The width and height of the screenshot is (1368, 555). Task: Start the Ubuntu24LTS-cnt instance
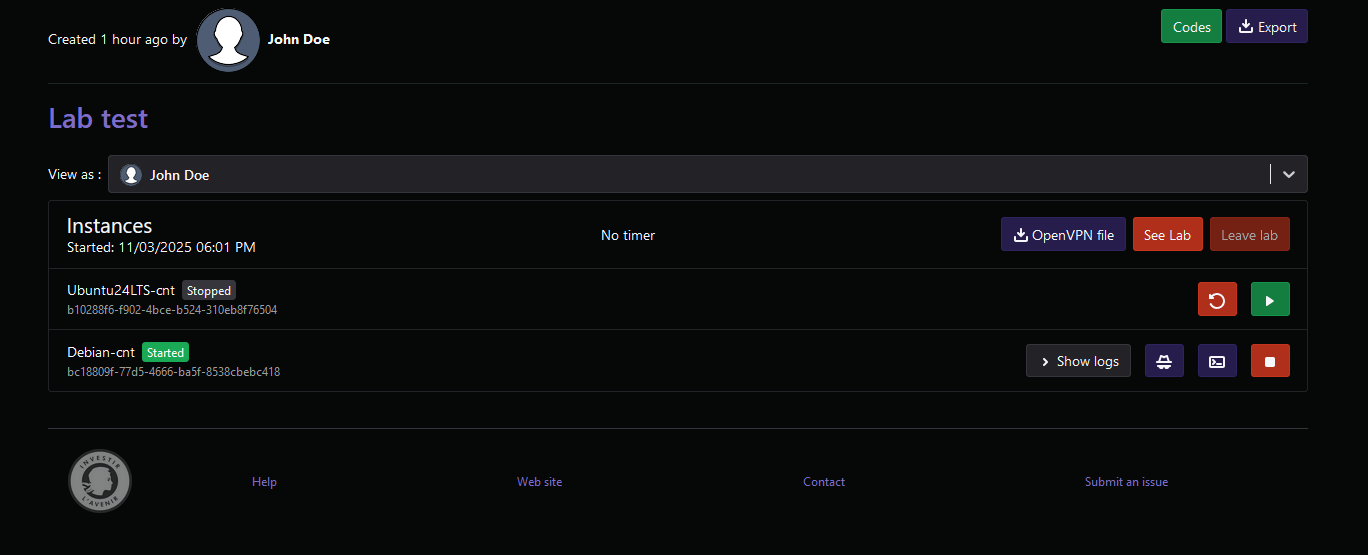pos(1270,299)
